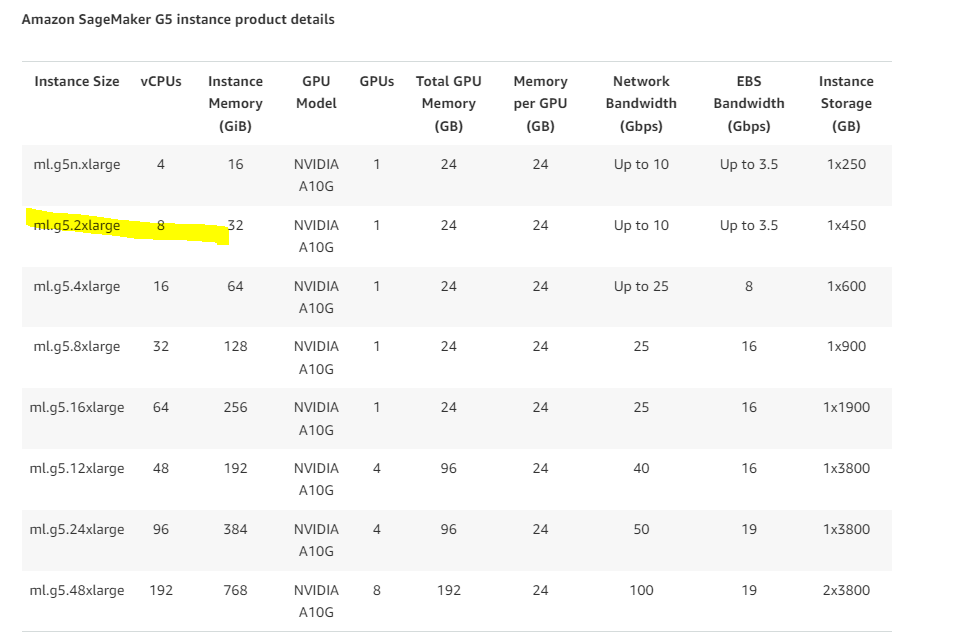The image size is (978, 639).
Task: Click the 'Amazon SageMaker G5 instance product details' heading
Action: point(178,20)
